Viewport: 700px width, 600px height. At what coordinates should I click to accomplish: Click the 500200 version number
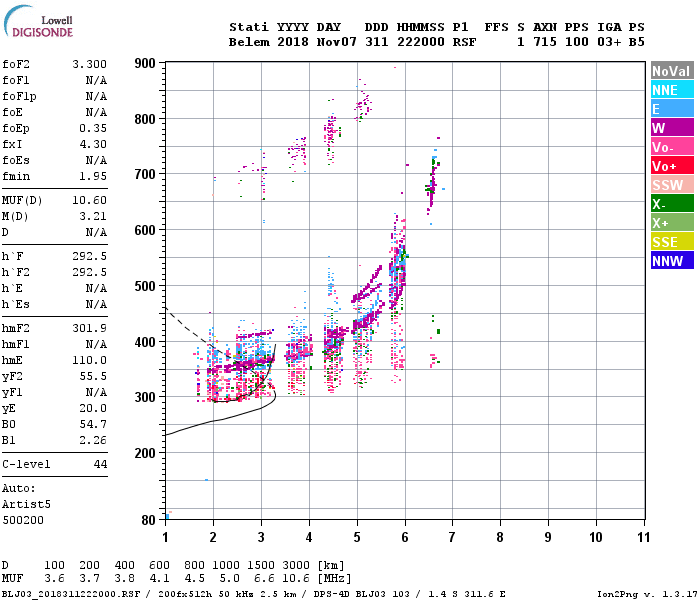pos(23,521)
